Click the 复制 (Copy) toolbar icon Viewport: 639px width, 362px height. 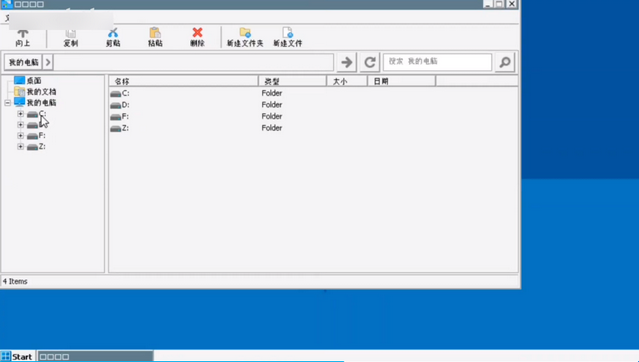[71, 33]
